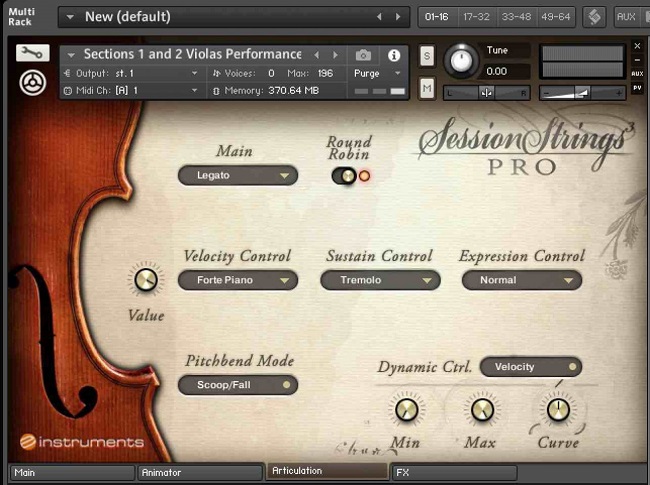
Task: Open instrument edit mode via wrench icon
Action: click(x=33, y=53)
